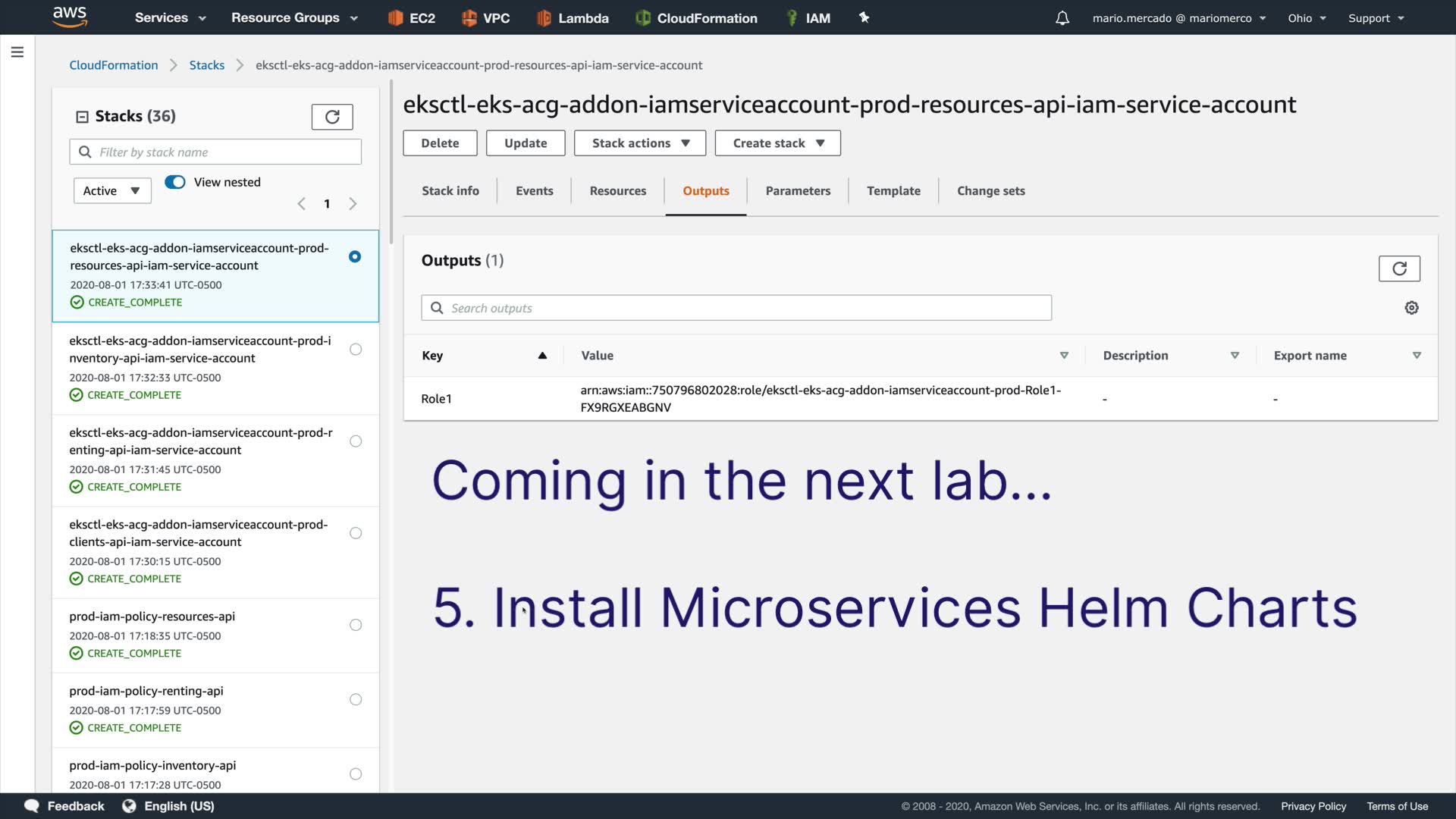The image size is (1456, 819).
Task: Click the Delete stack button
Action: pos(440,143)
